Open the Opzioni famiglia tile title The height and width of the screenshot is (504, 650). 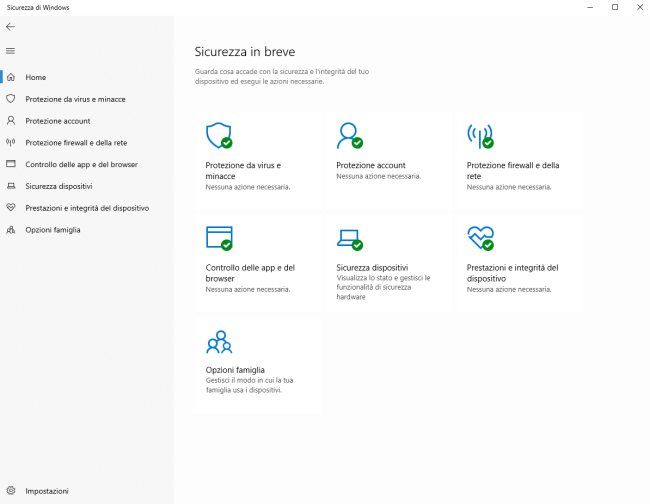(235, 370)
